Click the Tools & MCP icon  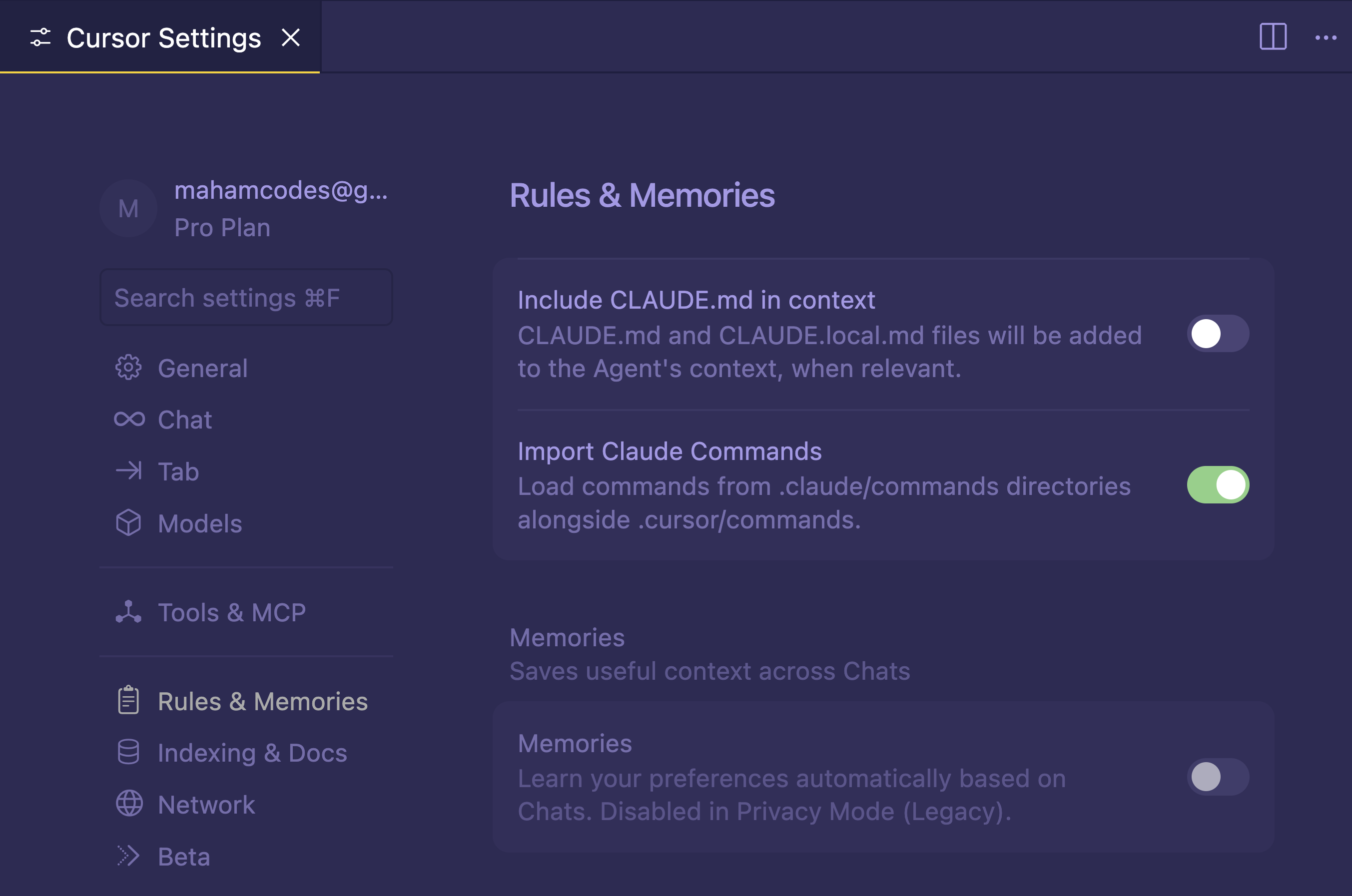128,612
